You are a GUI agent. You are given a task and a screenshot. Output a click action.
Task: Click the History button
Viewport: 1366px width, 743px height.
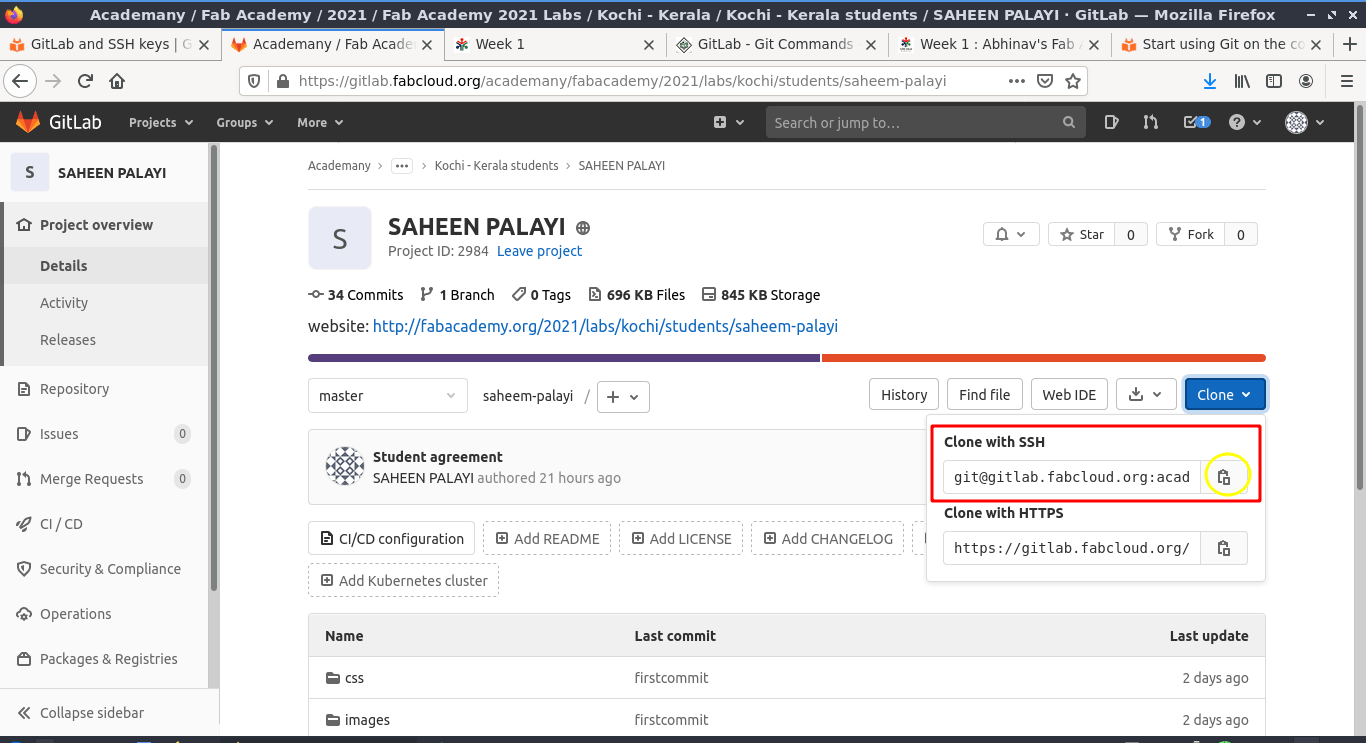point(904,394)
